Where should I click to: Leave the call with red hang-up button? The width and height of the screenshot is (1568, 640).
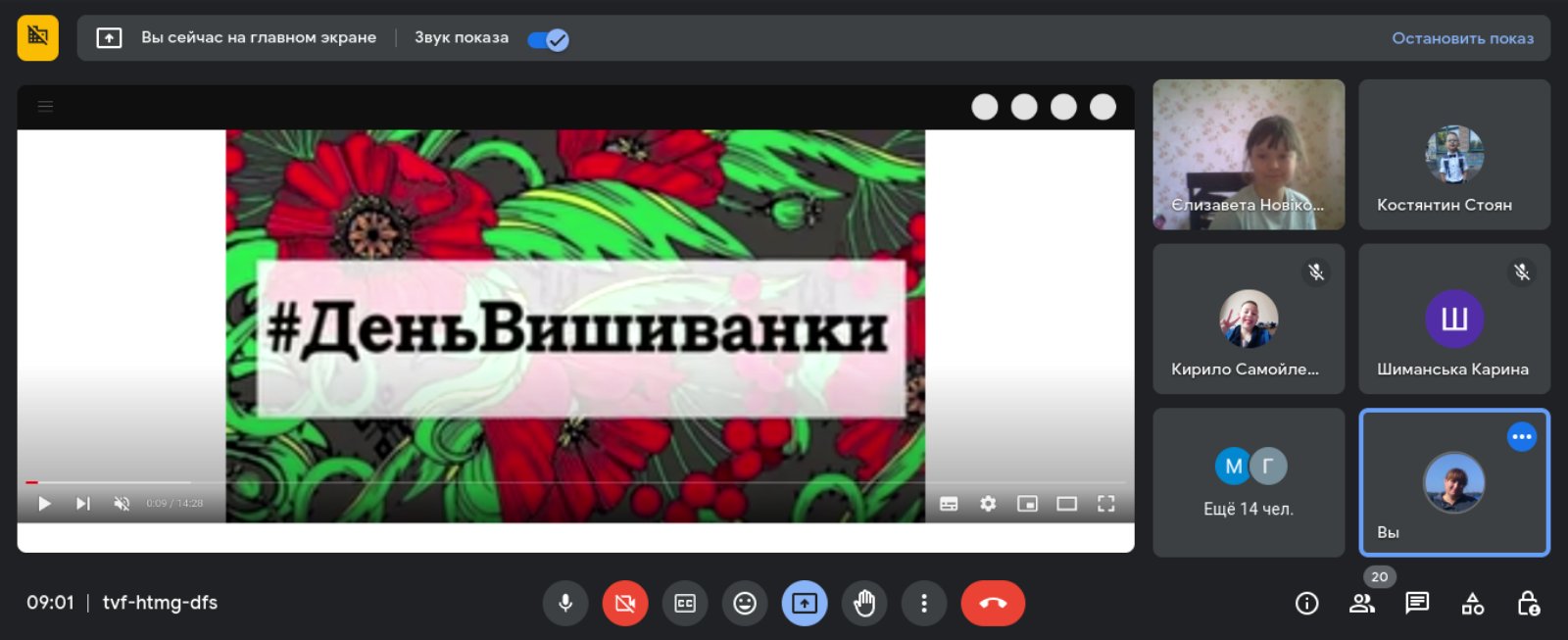(x=993, y=604)
